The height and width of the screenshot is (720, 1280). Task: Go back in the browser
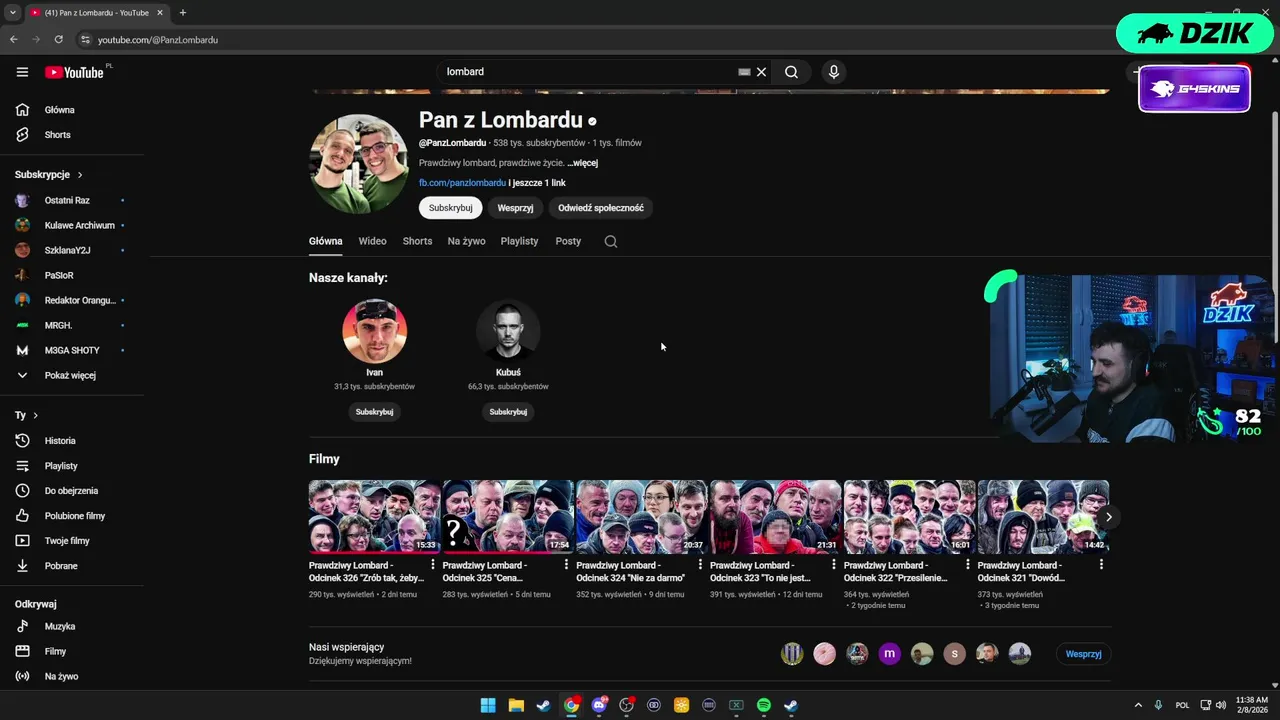click(x=14, y=39)
